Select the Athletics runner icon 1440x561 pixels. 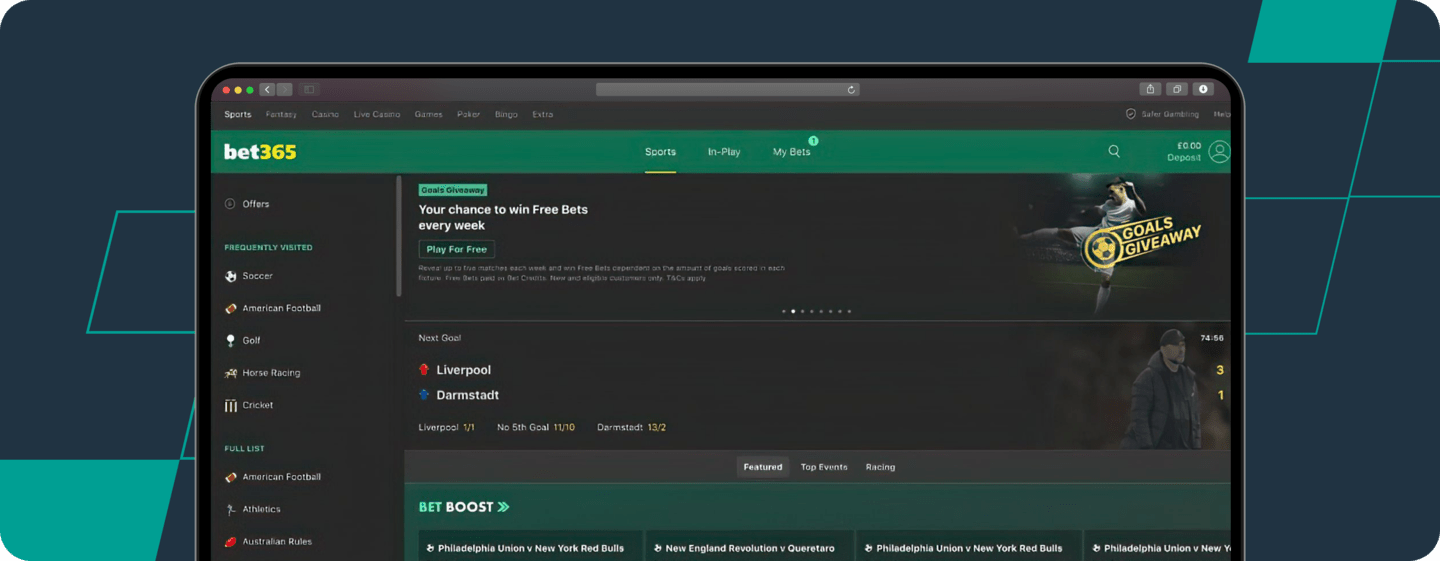coord(231,510)
